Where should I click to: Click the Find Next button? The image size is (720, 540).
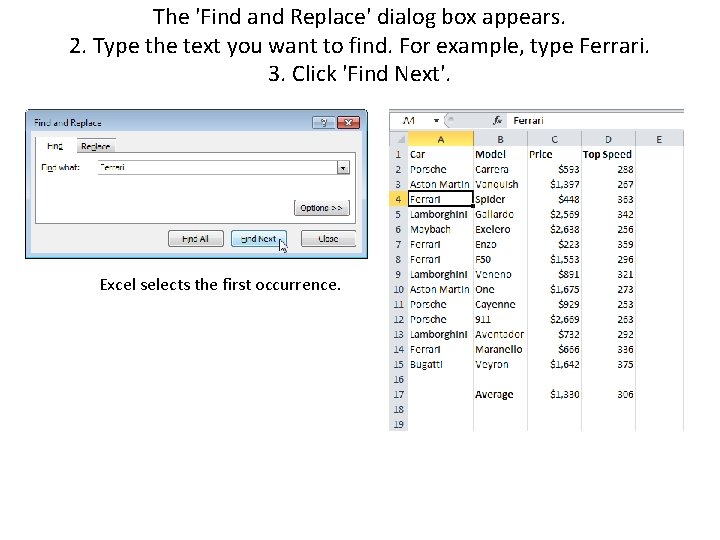(259, 239)
